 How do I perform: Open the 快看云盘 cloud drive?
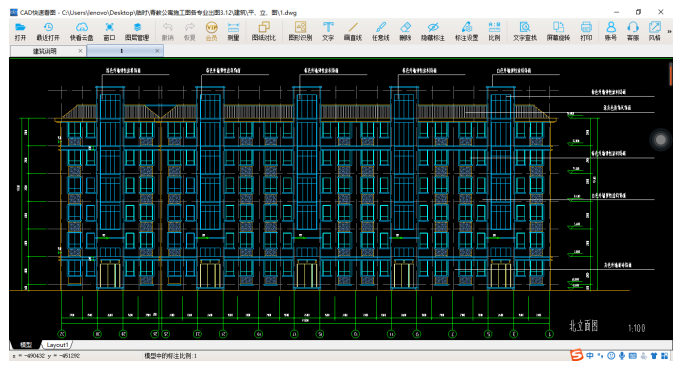(x=82, y=31)
